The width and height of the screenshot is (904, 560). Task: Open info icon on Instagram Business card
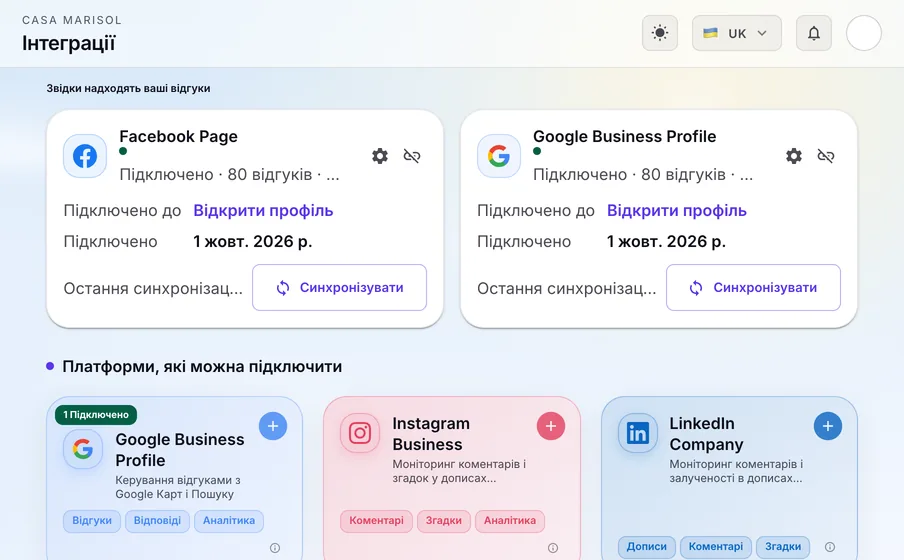[553, 547]
